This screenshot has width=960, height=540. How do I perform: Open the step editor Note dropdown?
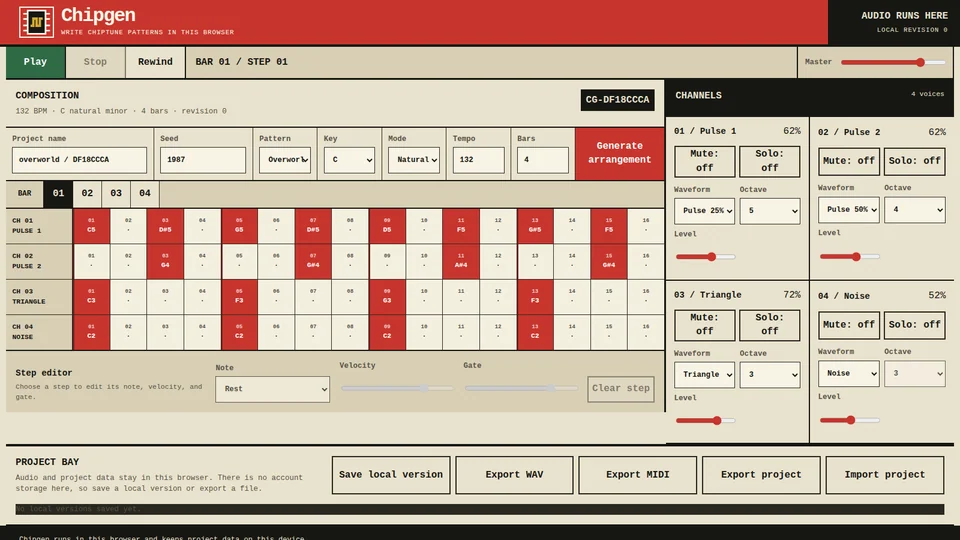tap(272, 389)
